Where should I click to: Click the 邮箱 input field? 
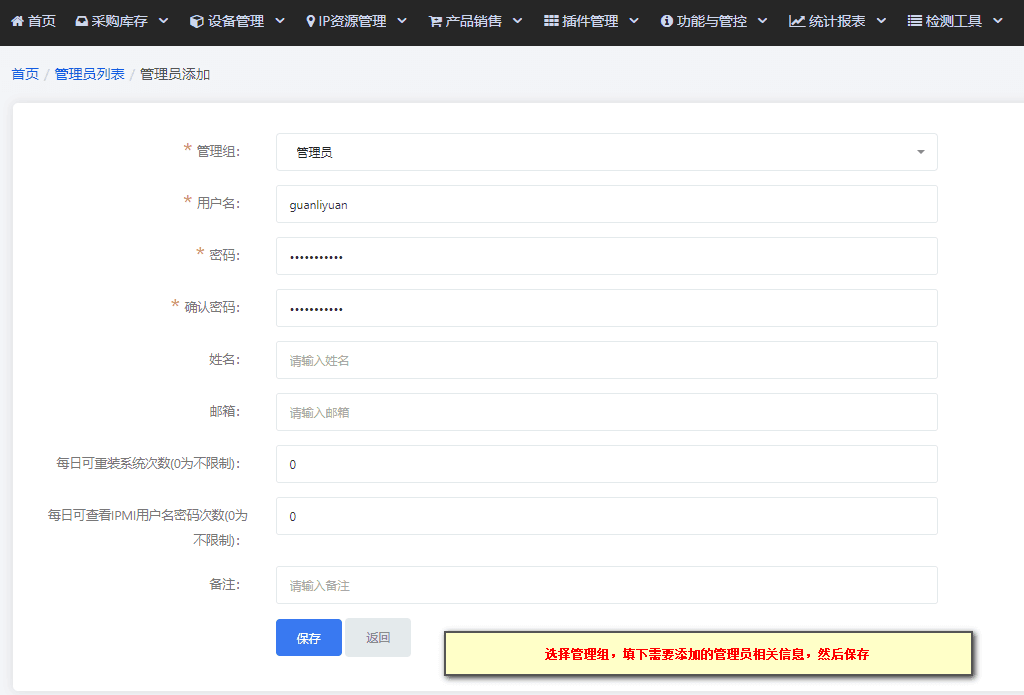[x=607, y=412]
